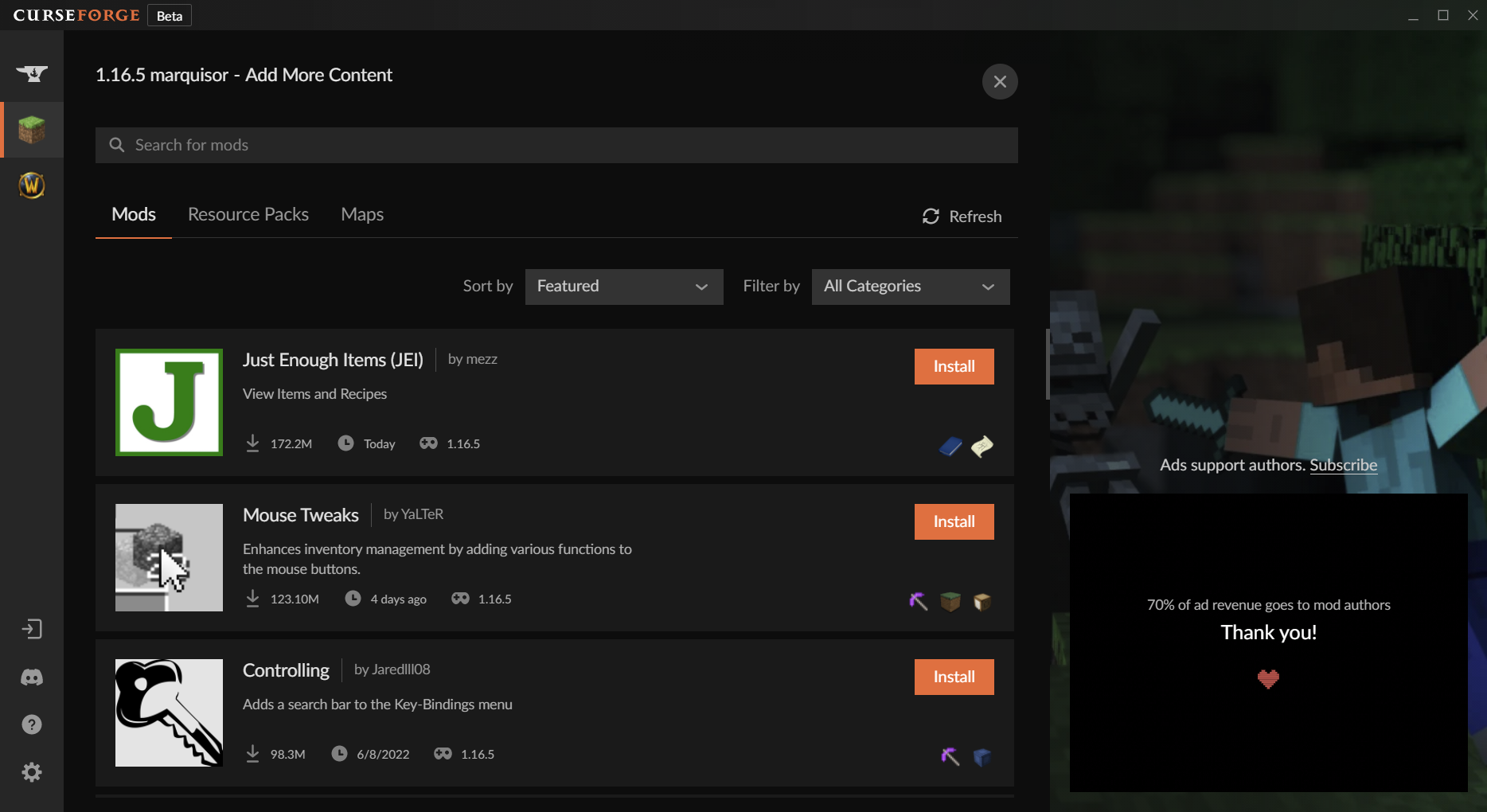This screenshot has width=1487, height=812.
Task: Click the mod list scrollbar
Action: 1048,364
